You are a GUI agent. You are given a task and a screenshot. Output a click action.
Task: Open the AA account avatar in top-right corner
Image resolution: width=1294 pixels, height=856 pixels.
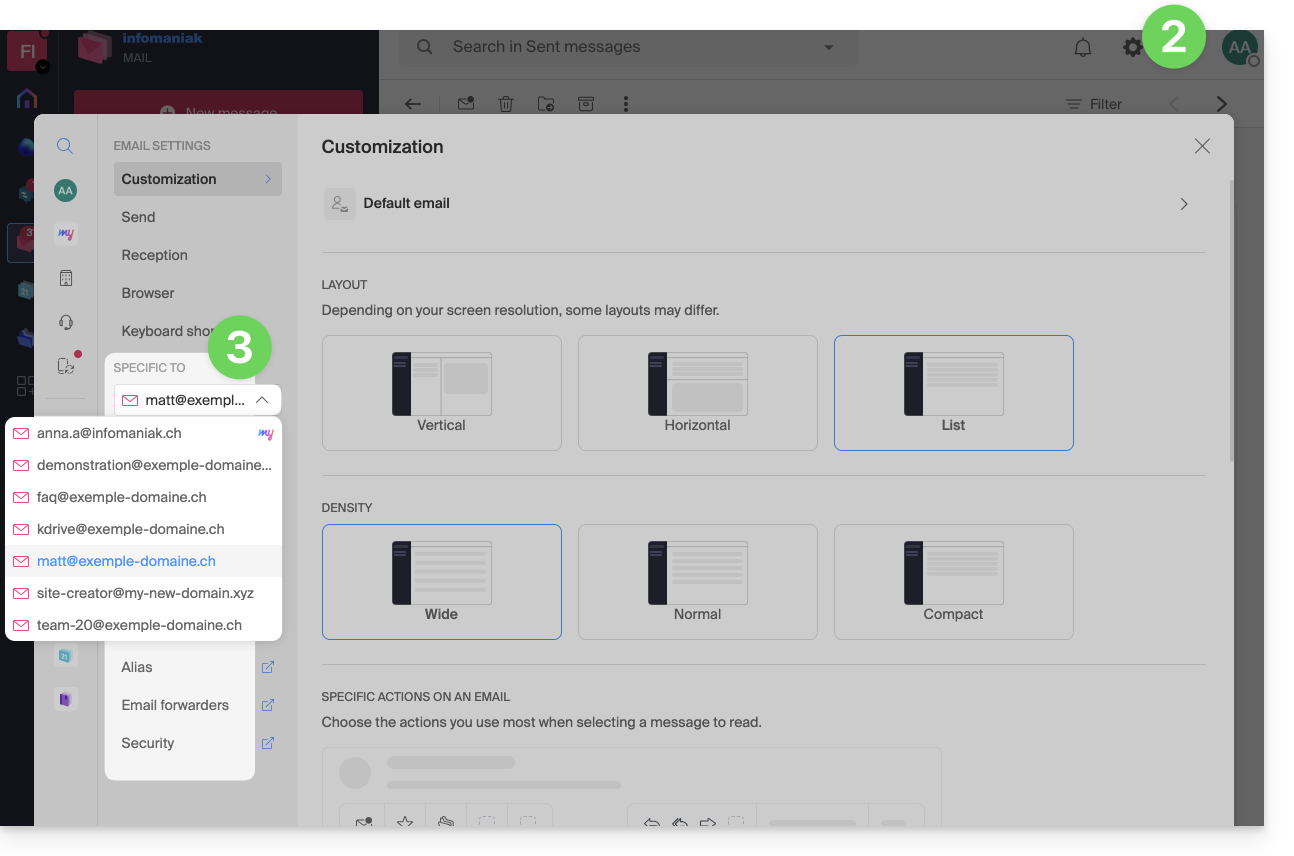click(1240, 47)
